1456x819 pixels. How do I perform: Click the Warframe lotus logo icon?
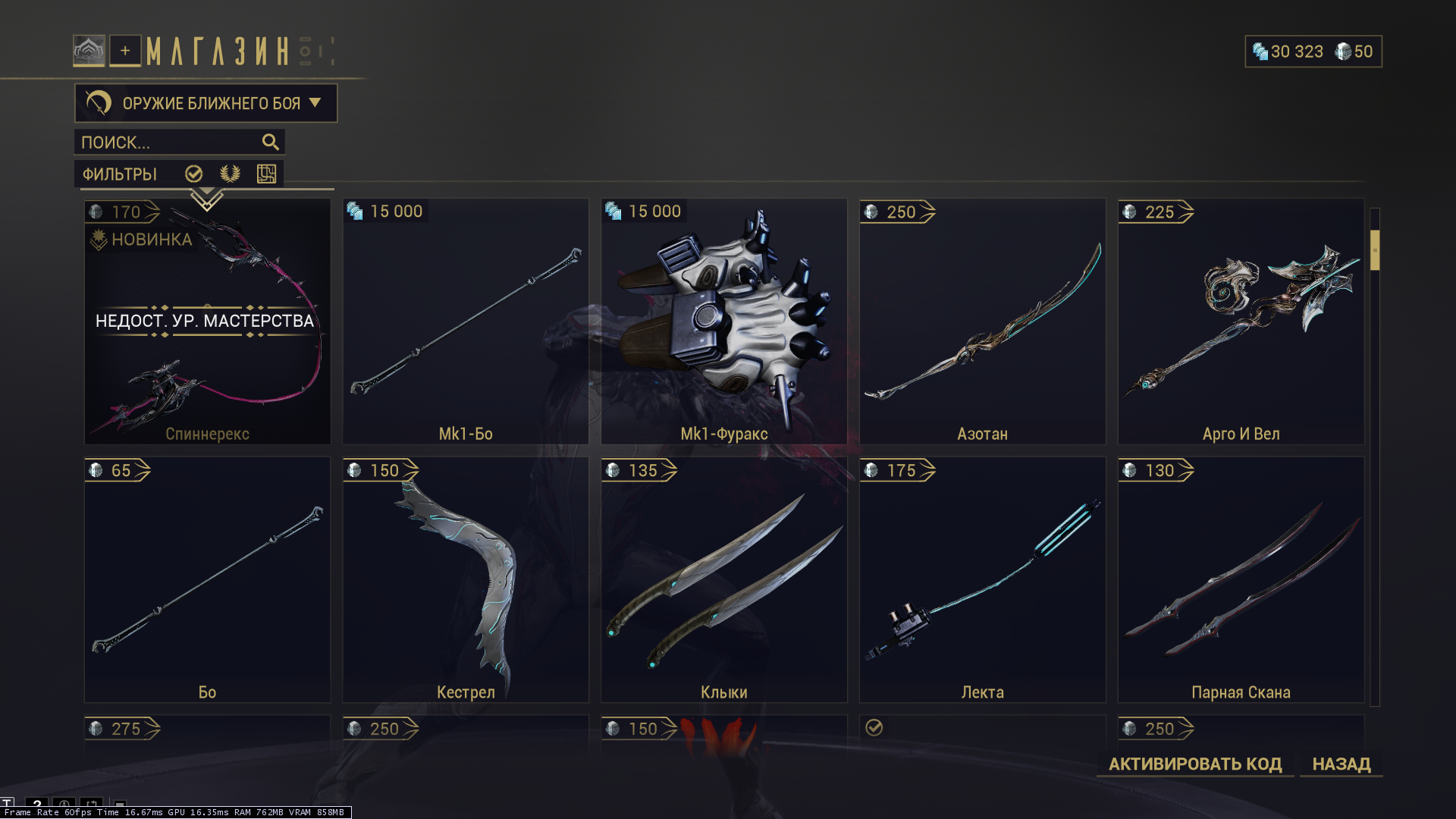click(89, 51)
